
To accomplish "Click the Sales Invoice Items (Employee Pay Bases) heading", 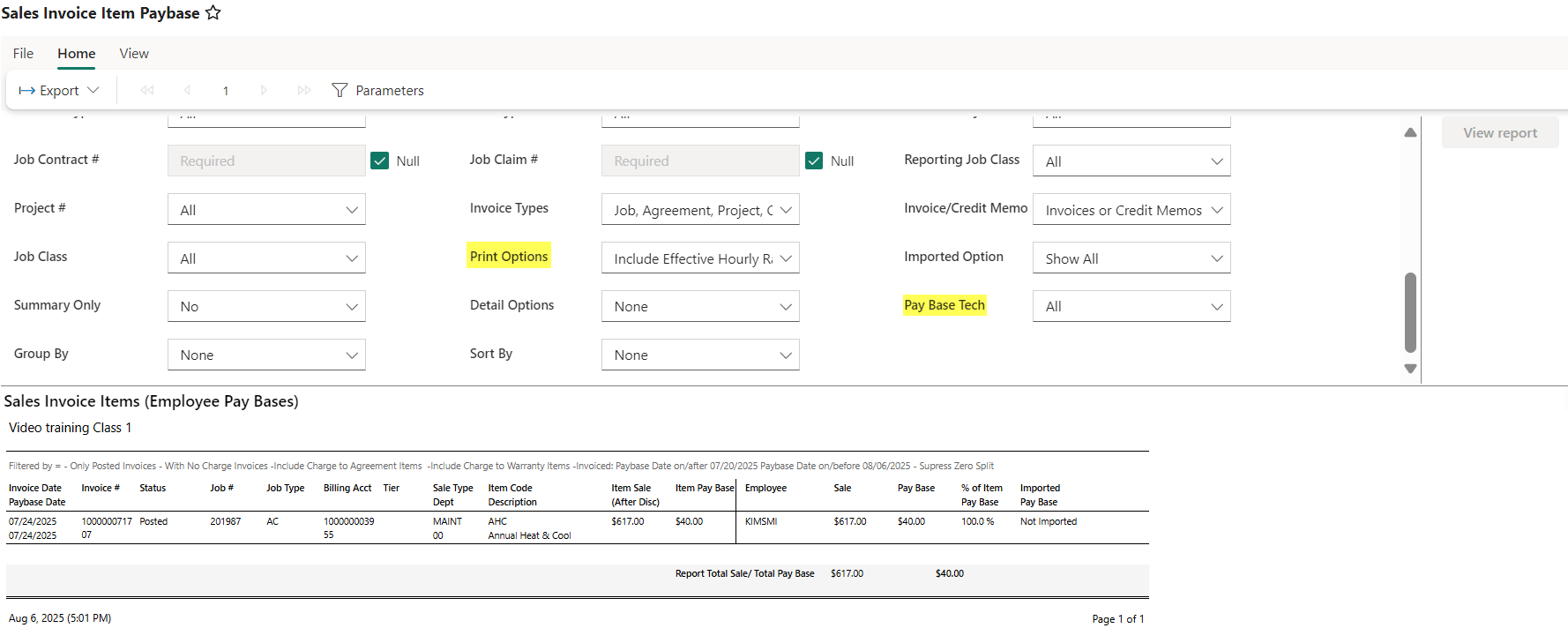I will (x=151, y=401).
